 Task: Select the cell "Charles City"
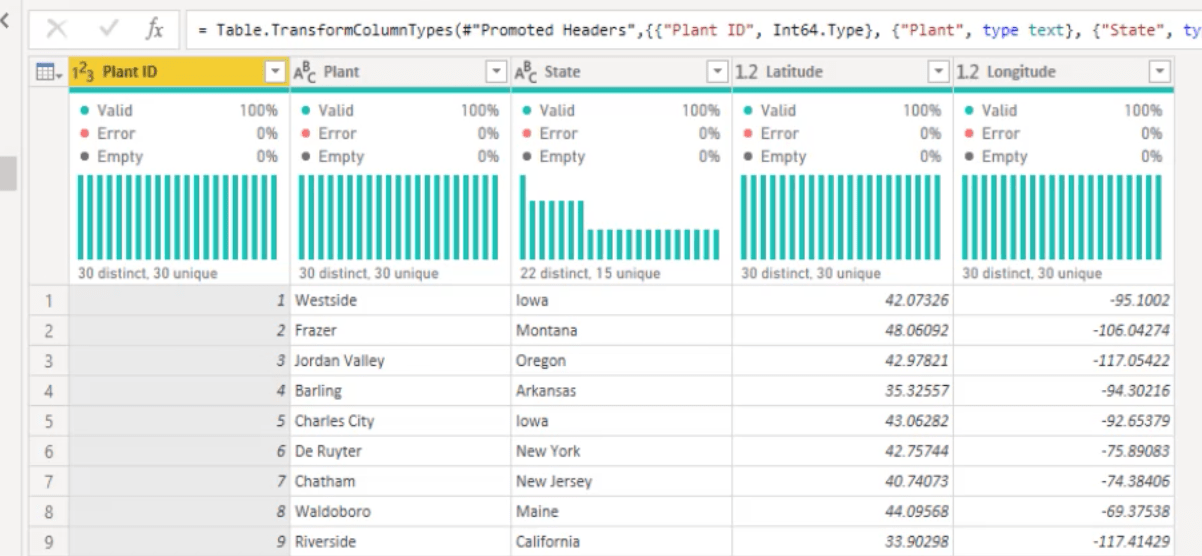[400, 421]
